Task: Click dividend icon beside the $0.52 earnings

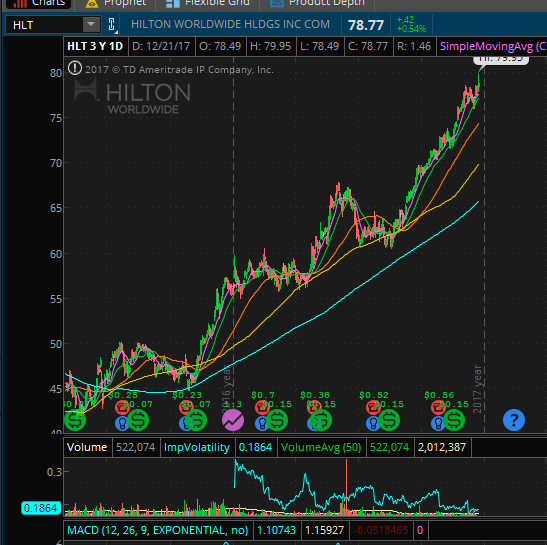Action: [x=389, y=420]
